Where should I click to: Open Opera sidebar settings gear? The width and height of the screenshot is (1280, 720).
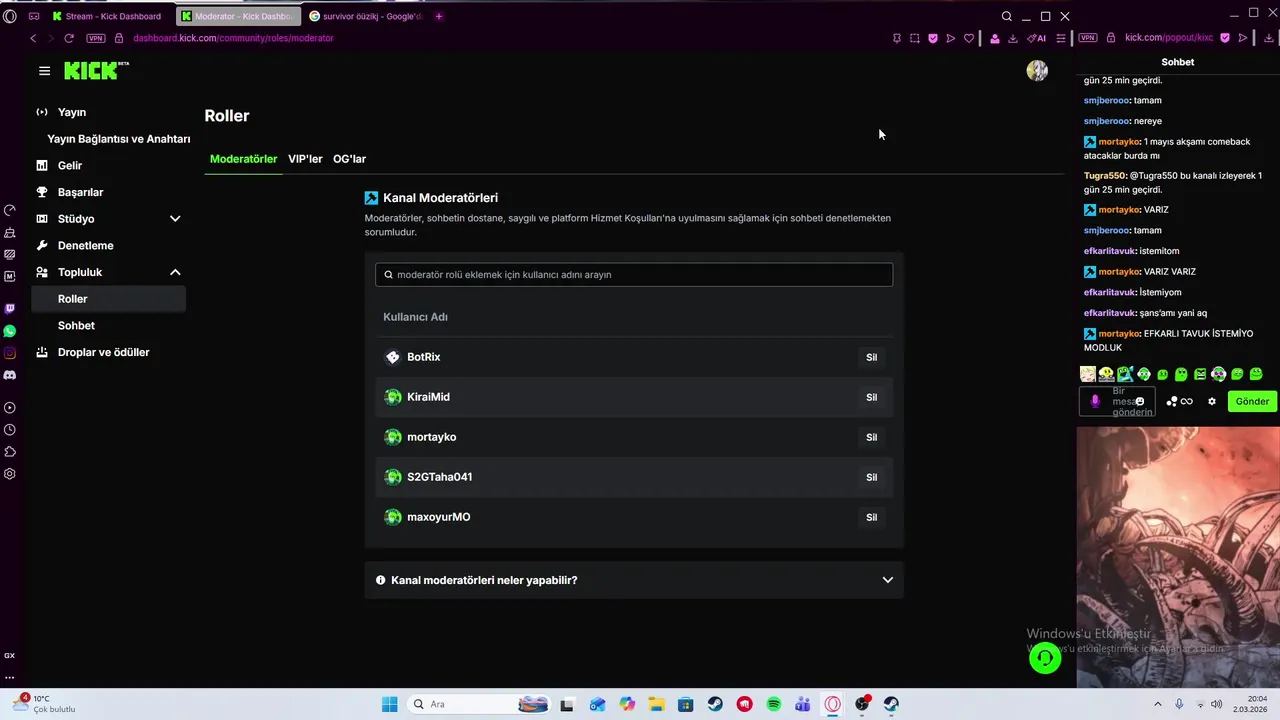[x=10, y=474]
